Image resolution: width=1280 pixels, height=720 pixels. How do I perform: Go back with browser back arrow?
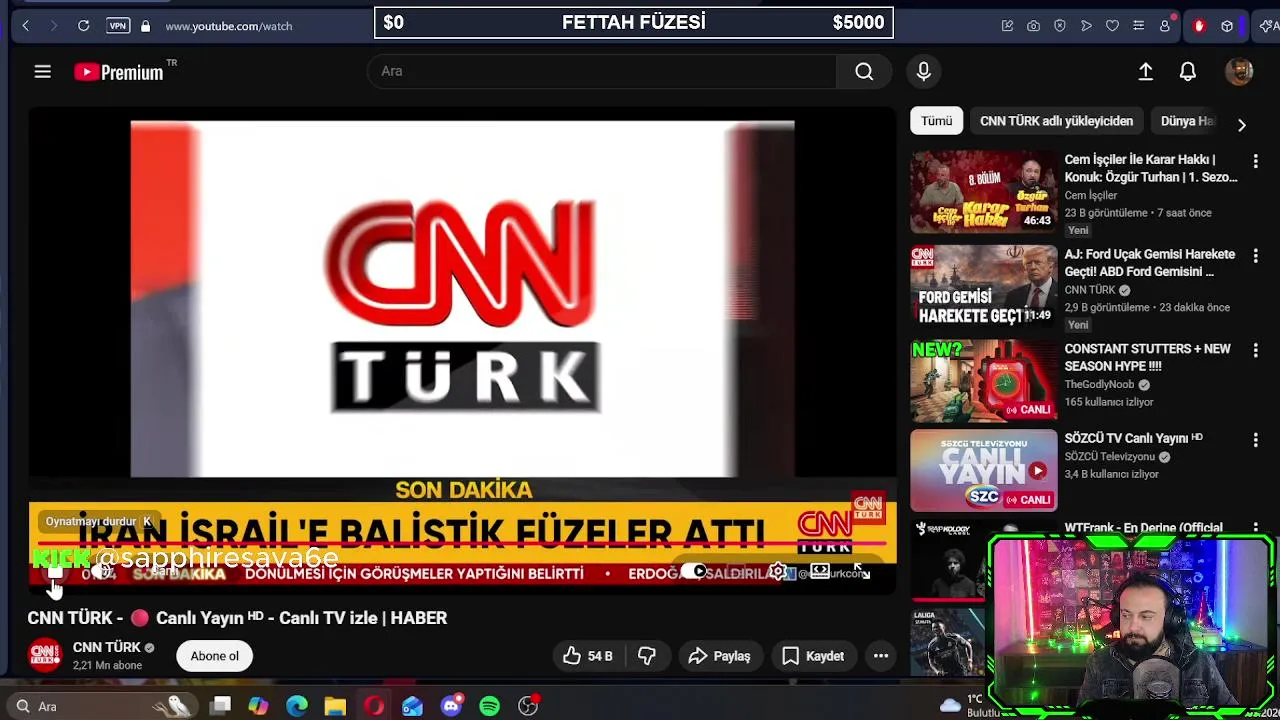(x=26, y=26)
